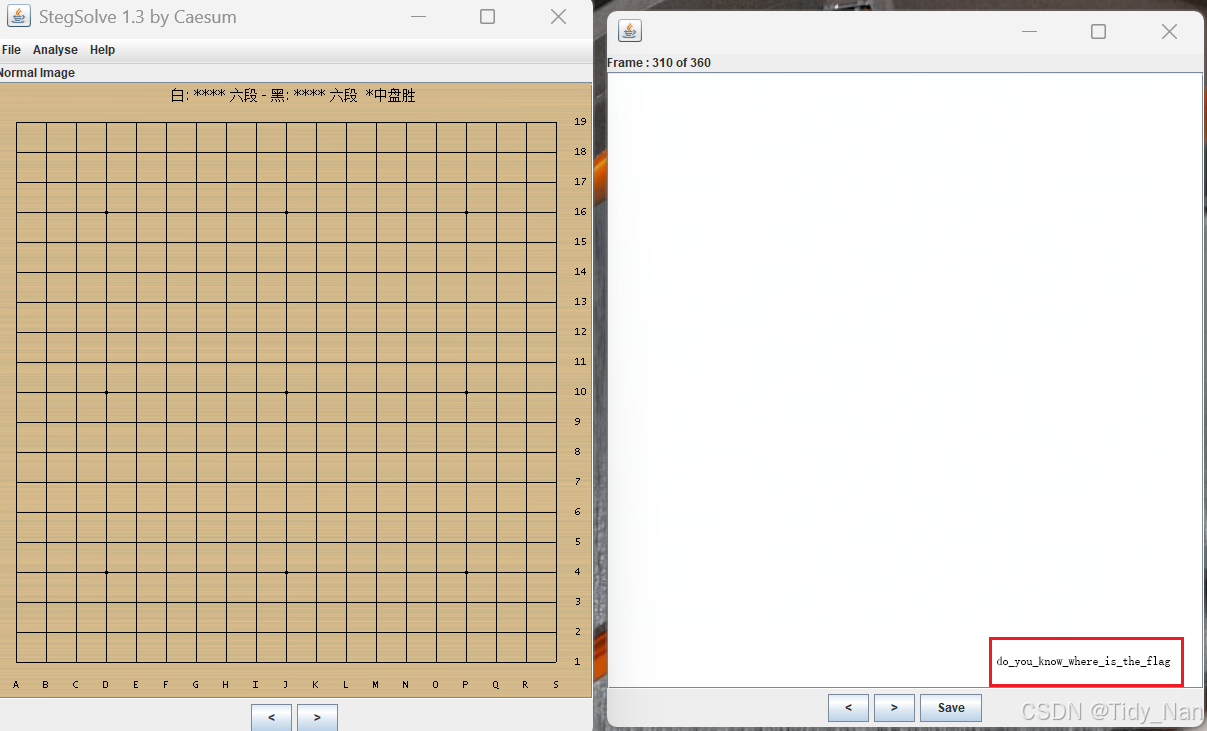Click the star point at D16
This screenshot has width=1207, height=731.
(106, 212)
